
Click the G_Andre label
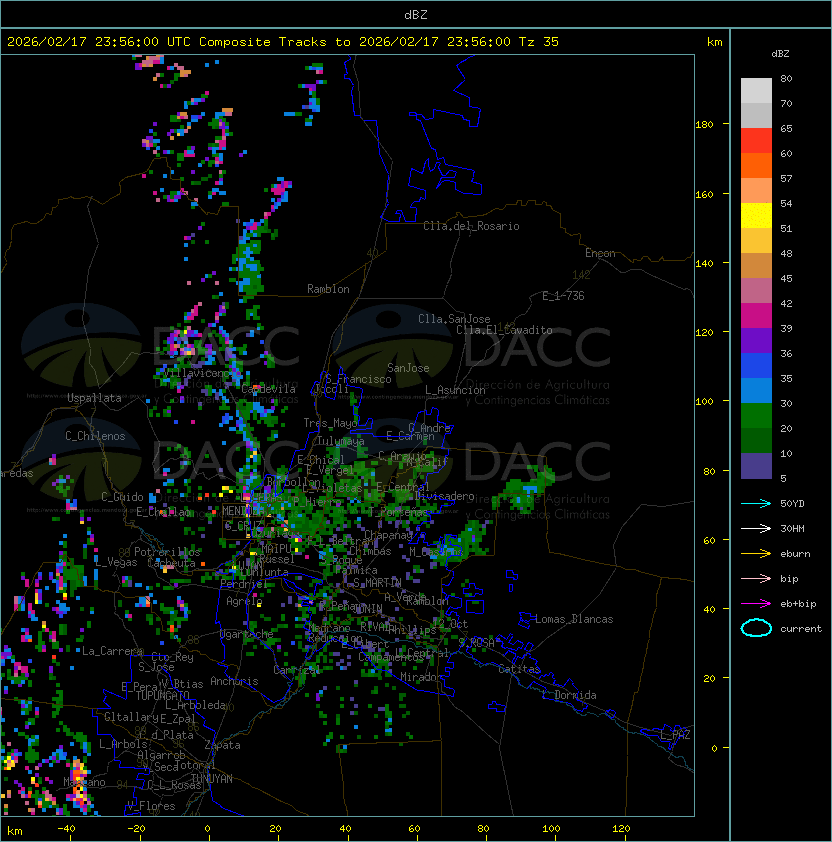click(x=429, y=428)
